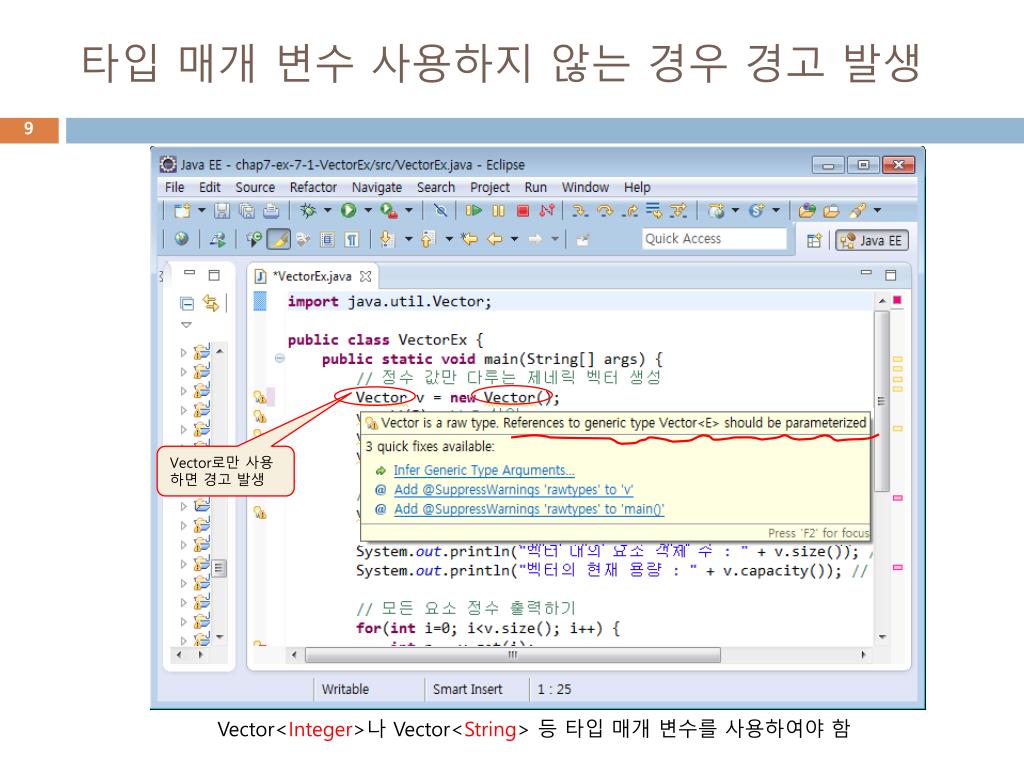Click the Step Return debug icon
The width and height of the screenshot is (1024, 768).
coord(630,210)
